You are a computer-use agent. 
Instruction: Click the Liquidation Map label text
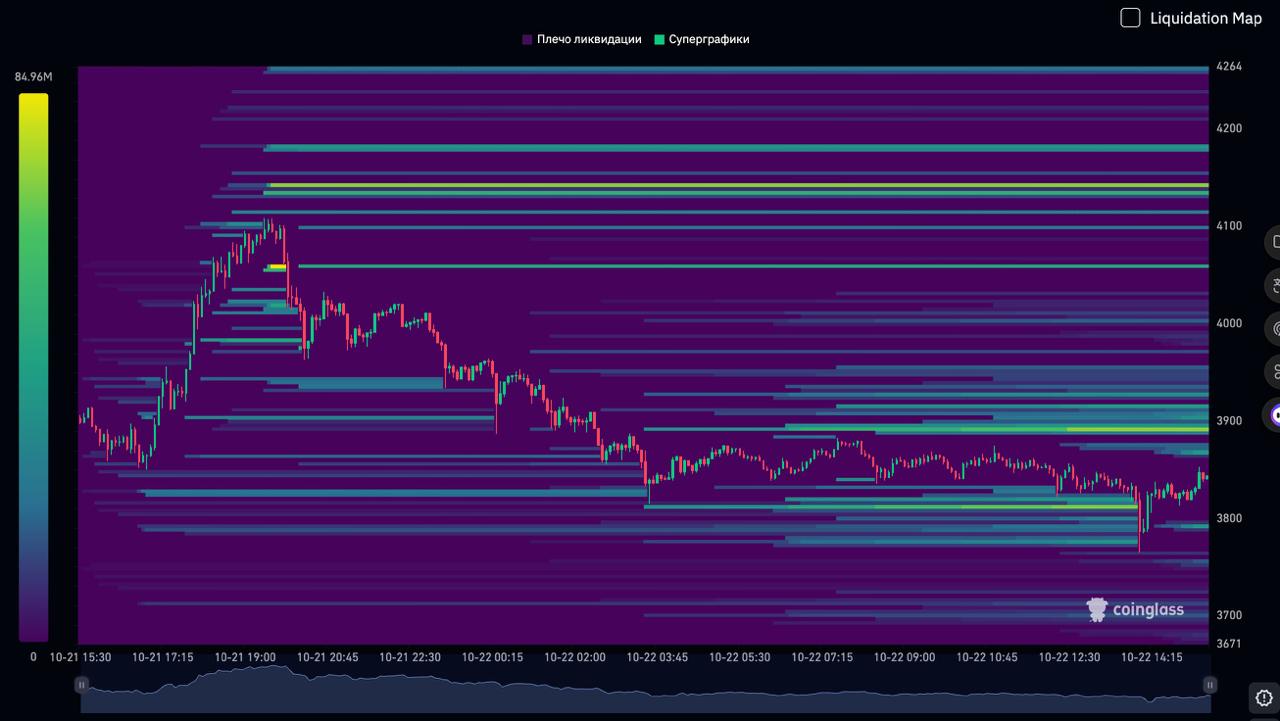1205,18
